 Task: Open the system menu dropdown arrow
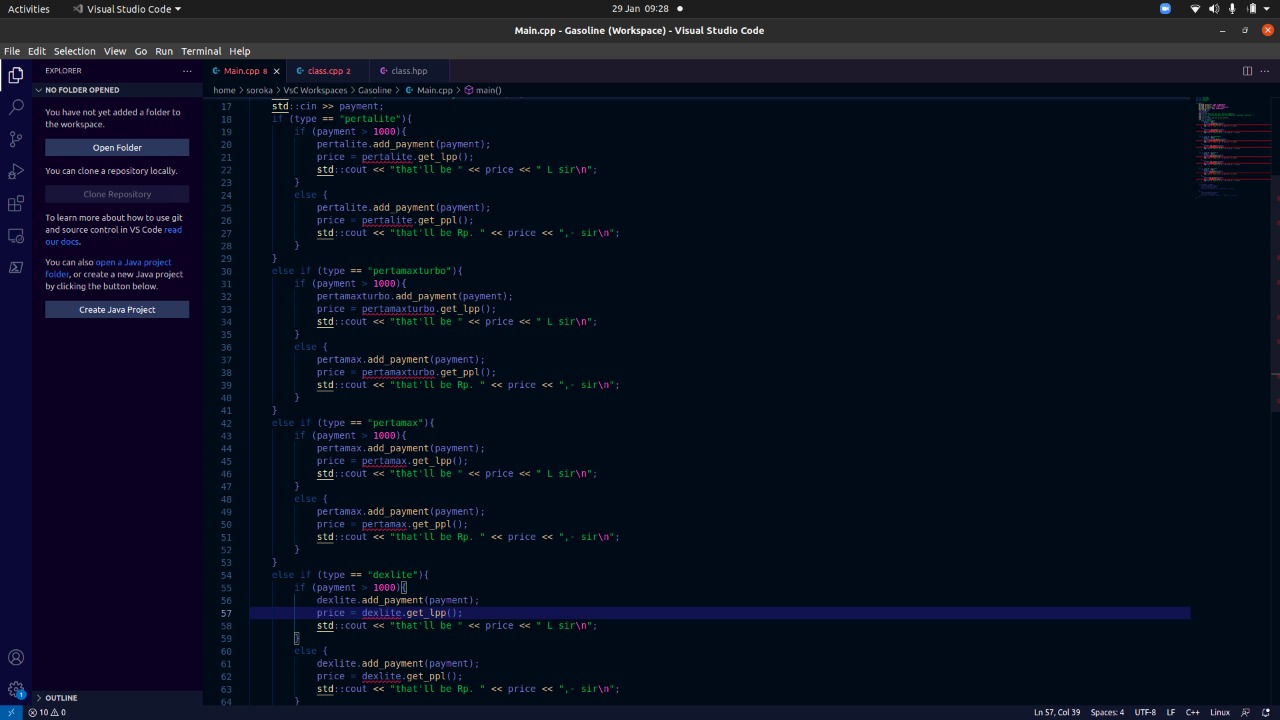point(1268,9)
